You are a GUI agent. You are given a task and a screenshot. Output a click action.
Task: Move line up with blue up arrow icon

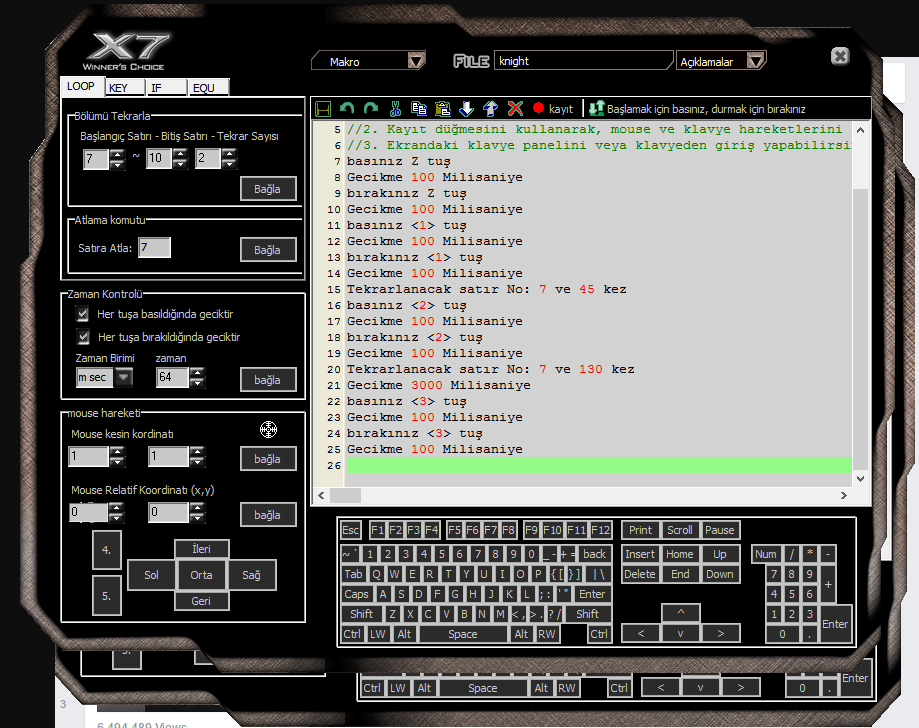(491, 108)
